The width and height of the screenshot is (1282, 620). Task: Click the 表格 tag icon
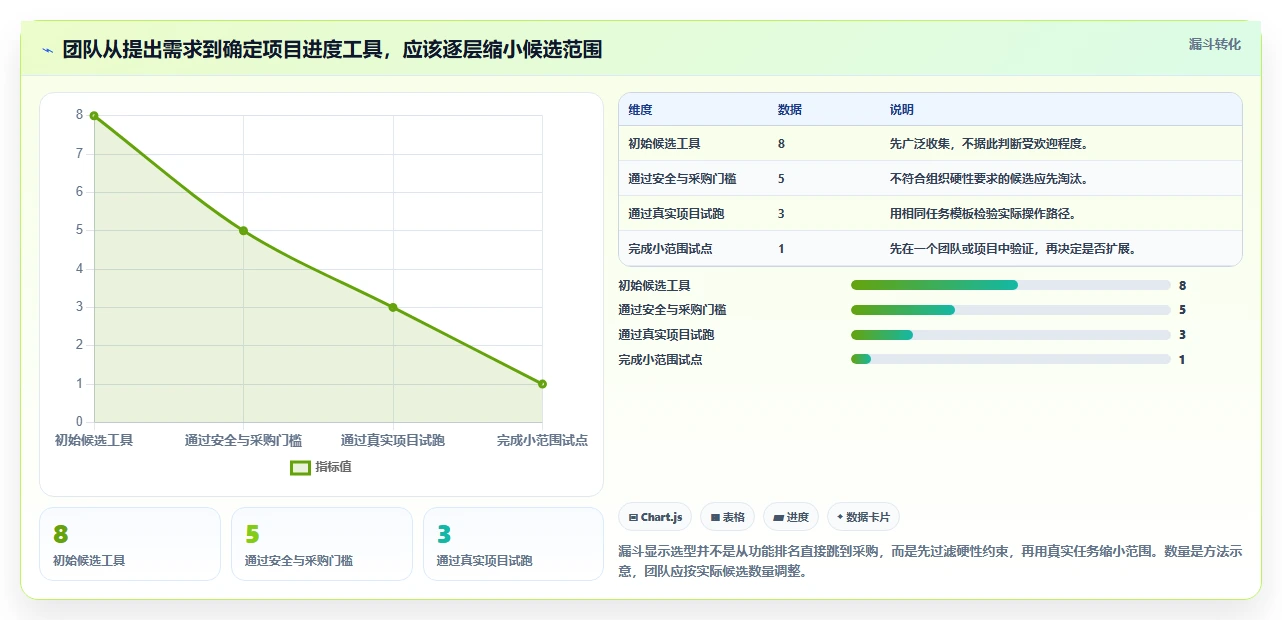(x=715, y=518)
